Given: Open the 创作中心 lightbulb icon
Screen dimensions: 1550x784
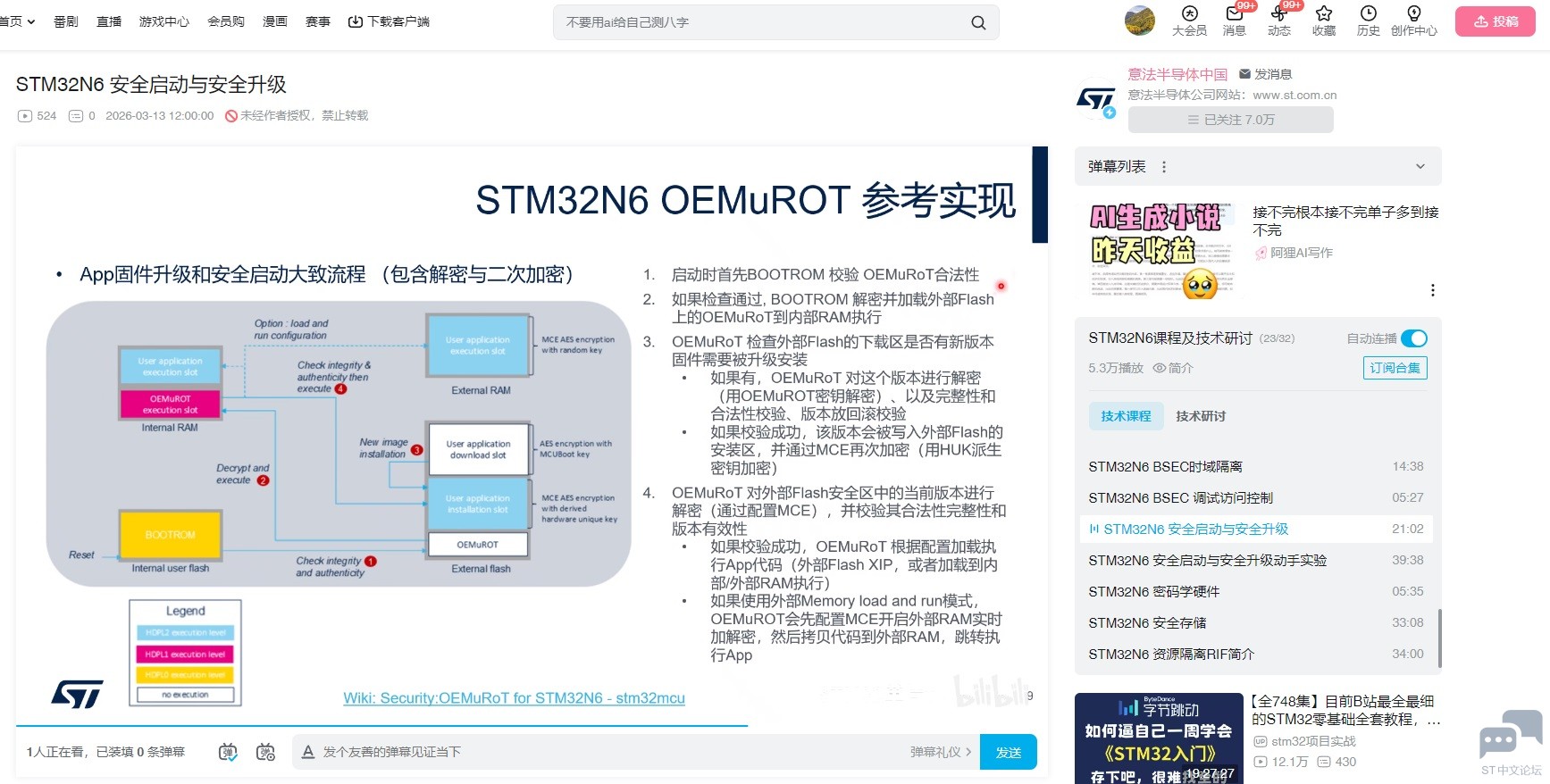Looking at the screenshot, I should [x=1413, y=13].
